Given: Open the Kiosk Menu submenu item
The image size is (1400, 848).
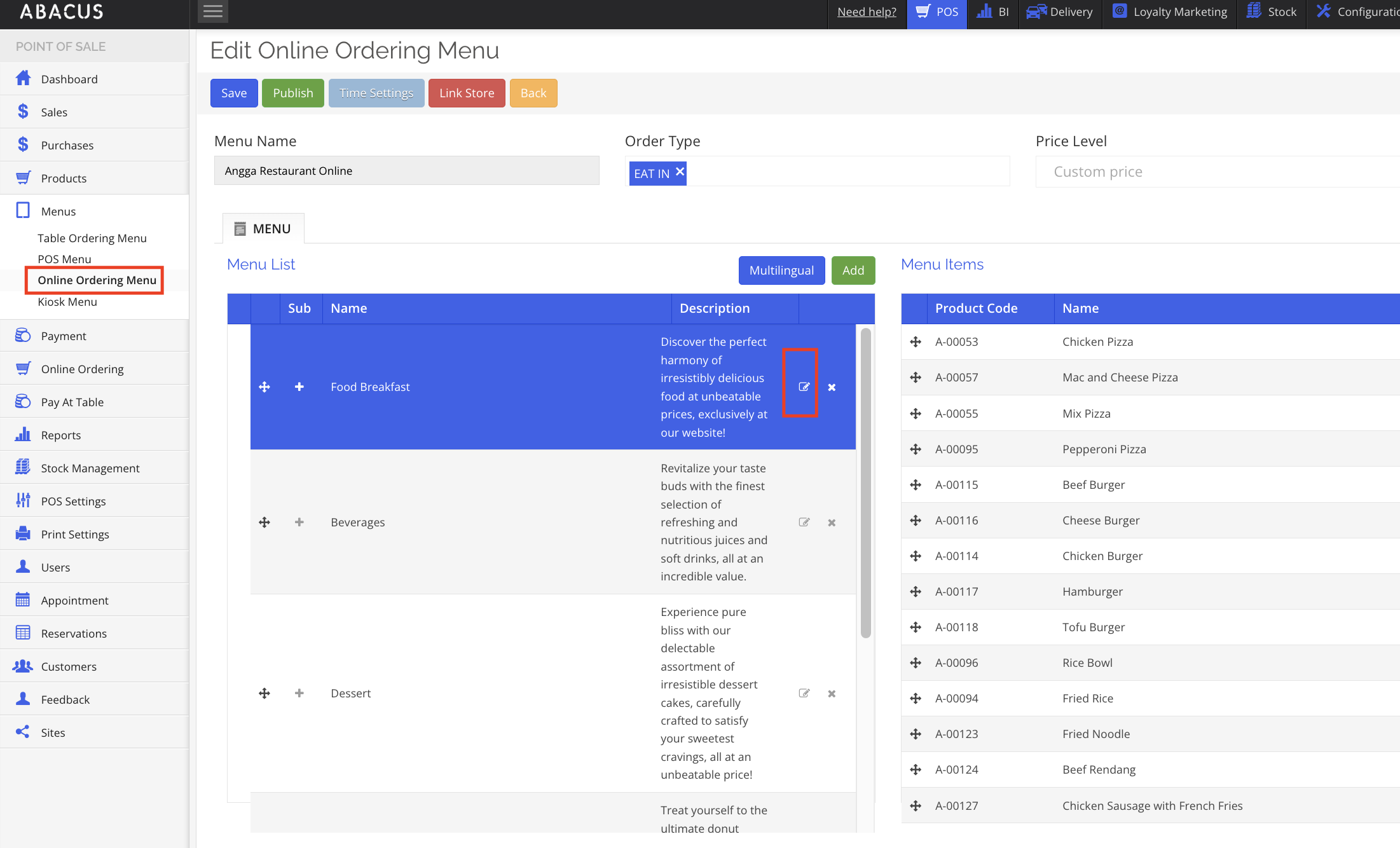Looking at the screenshot, I should [x=67, y=302].
